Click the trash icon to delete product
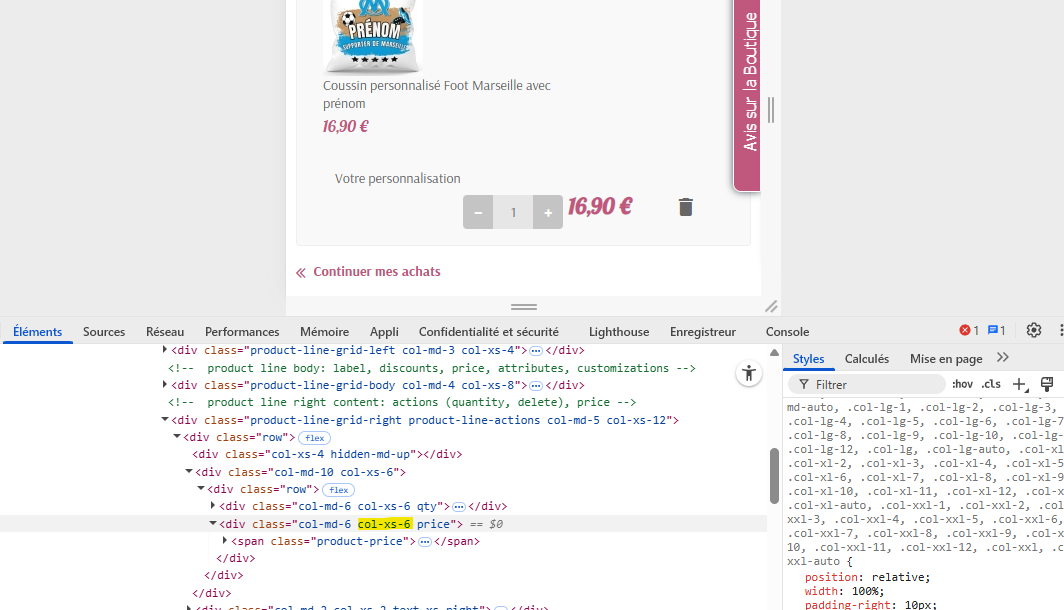 [x=685, y=207]
